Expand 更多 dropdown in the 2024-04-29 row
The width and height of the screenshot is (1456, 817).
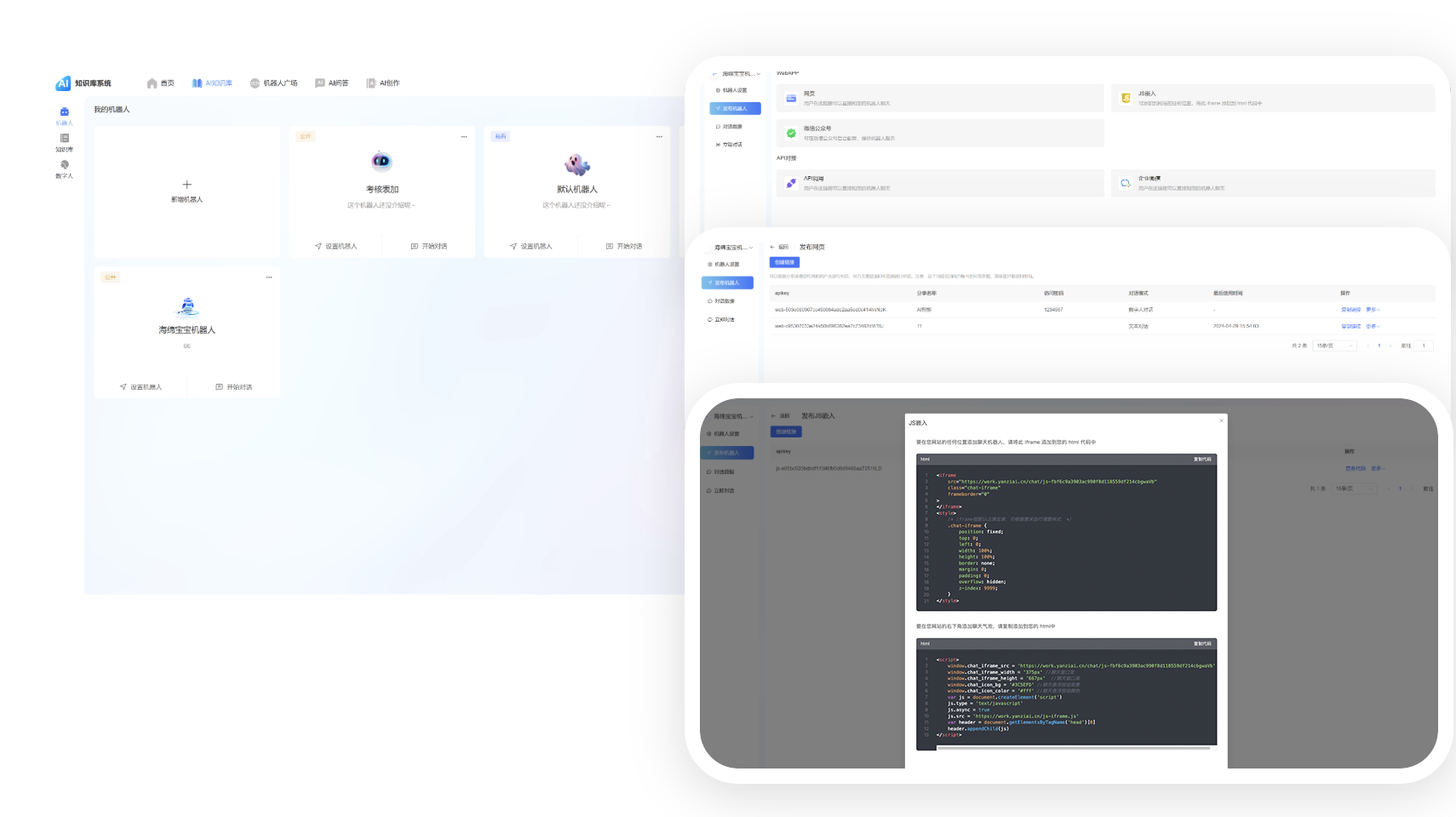tap(1373, 326)
